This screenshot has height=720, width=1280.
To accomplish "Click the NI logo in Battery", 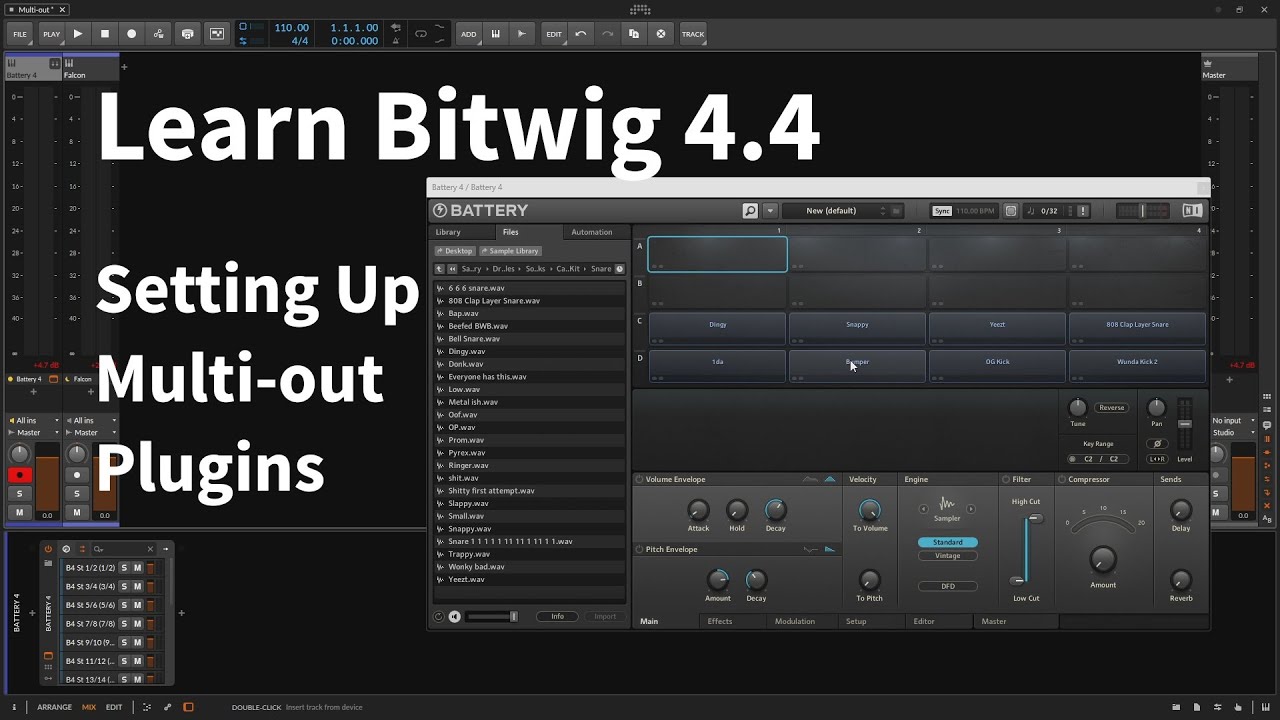I will click(1192, 211).
